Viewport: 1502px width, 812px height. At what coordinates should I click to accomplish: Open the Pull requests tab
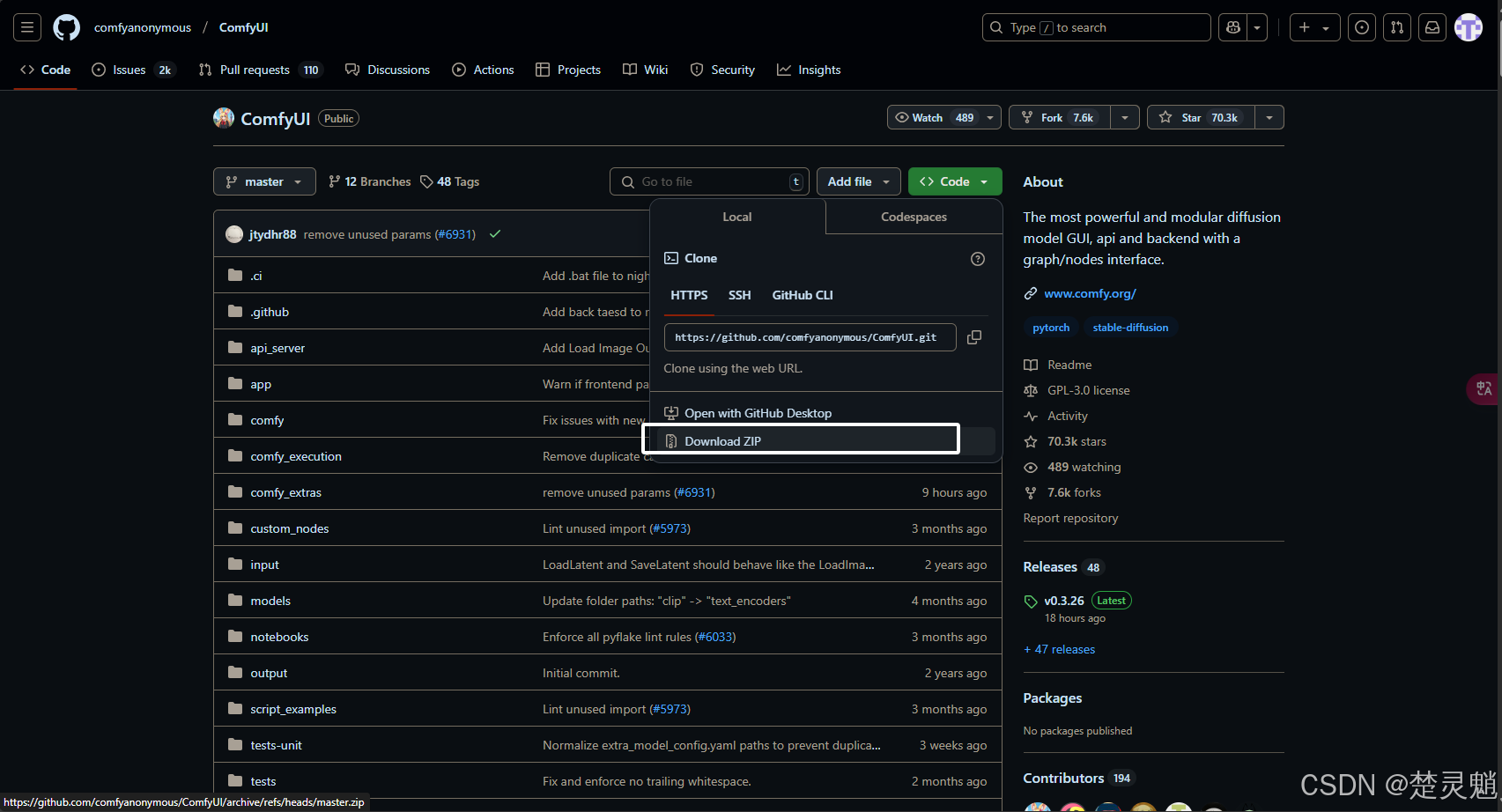pyautogui.click(x=261, y=70)
